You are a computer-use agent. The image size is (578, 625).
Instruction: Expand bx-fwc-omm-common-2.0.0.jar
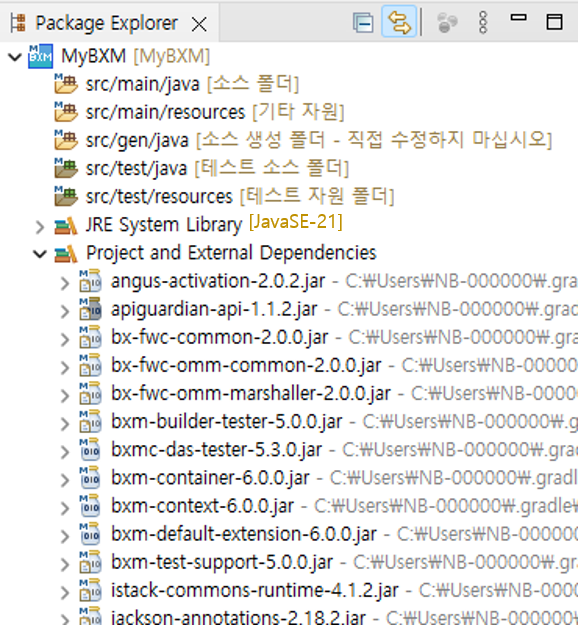pos(65,368)
